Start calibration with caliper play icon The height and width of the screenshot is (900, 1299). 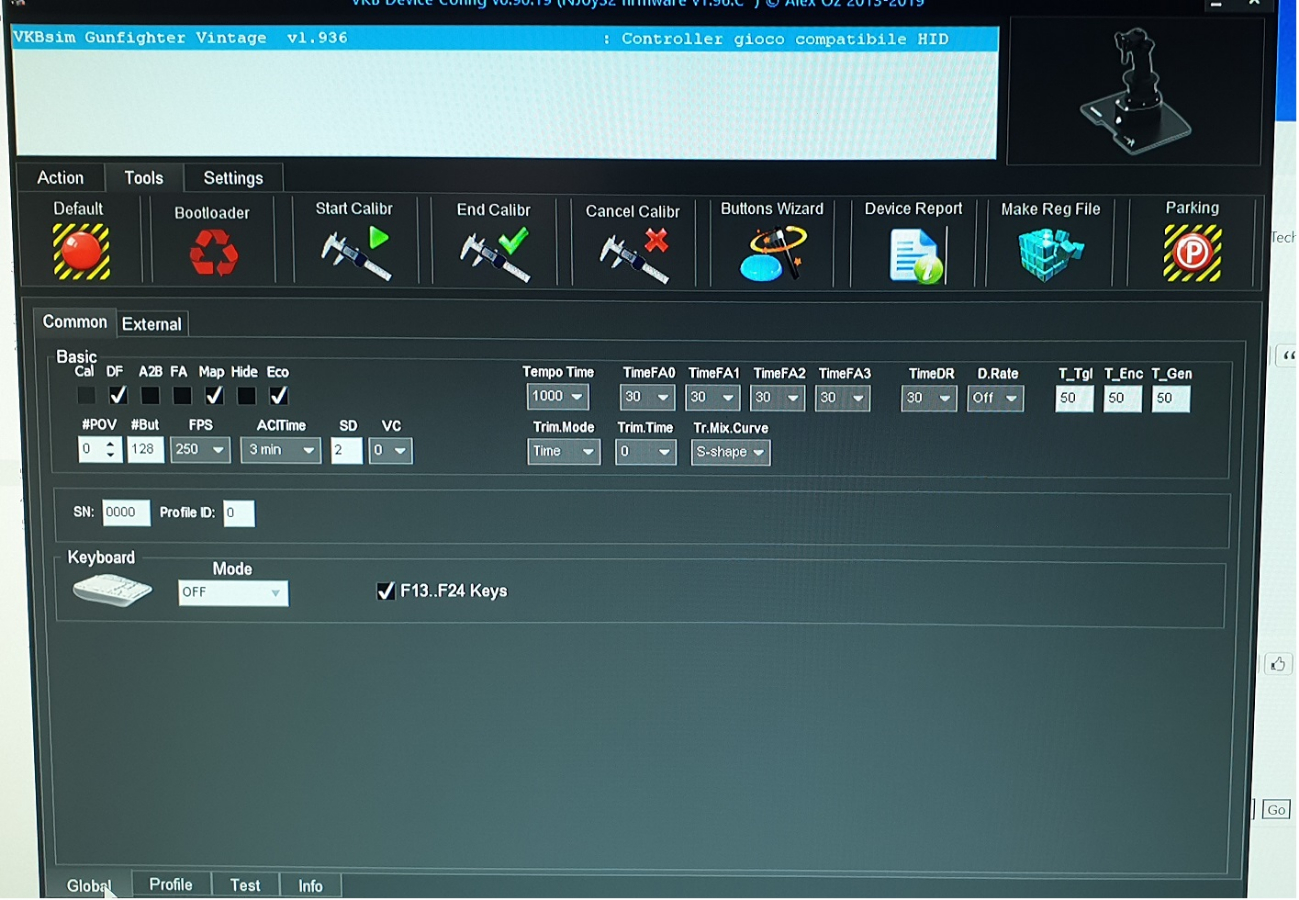pyautogui.click(x=355, y=253)
